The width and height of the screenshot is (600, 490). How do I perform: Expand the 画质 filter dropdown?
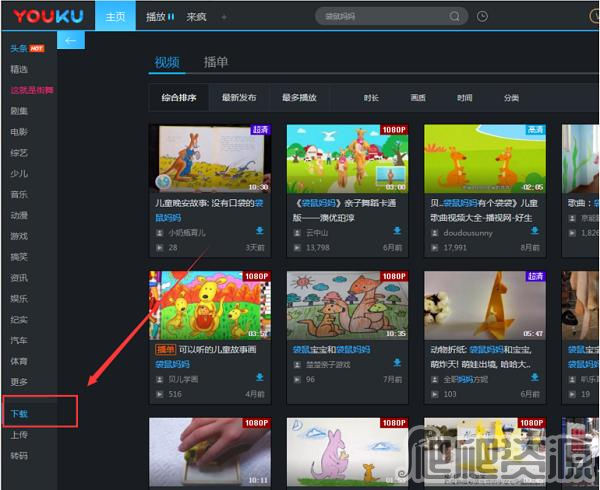(x=418, y=98)
